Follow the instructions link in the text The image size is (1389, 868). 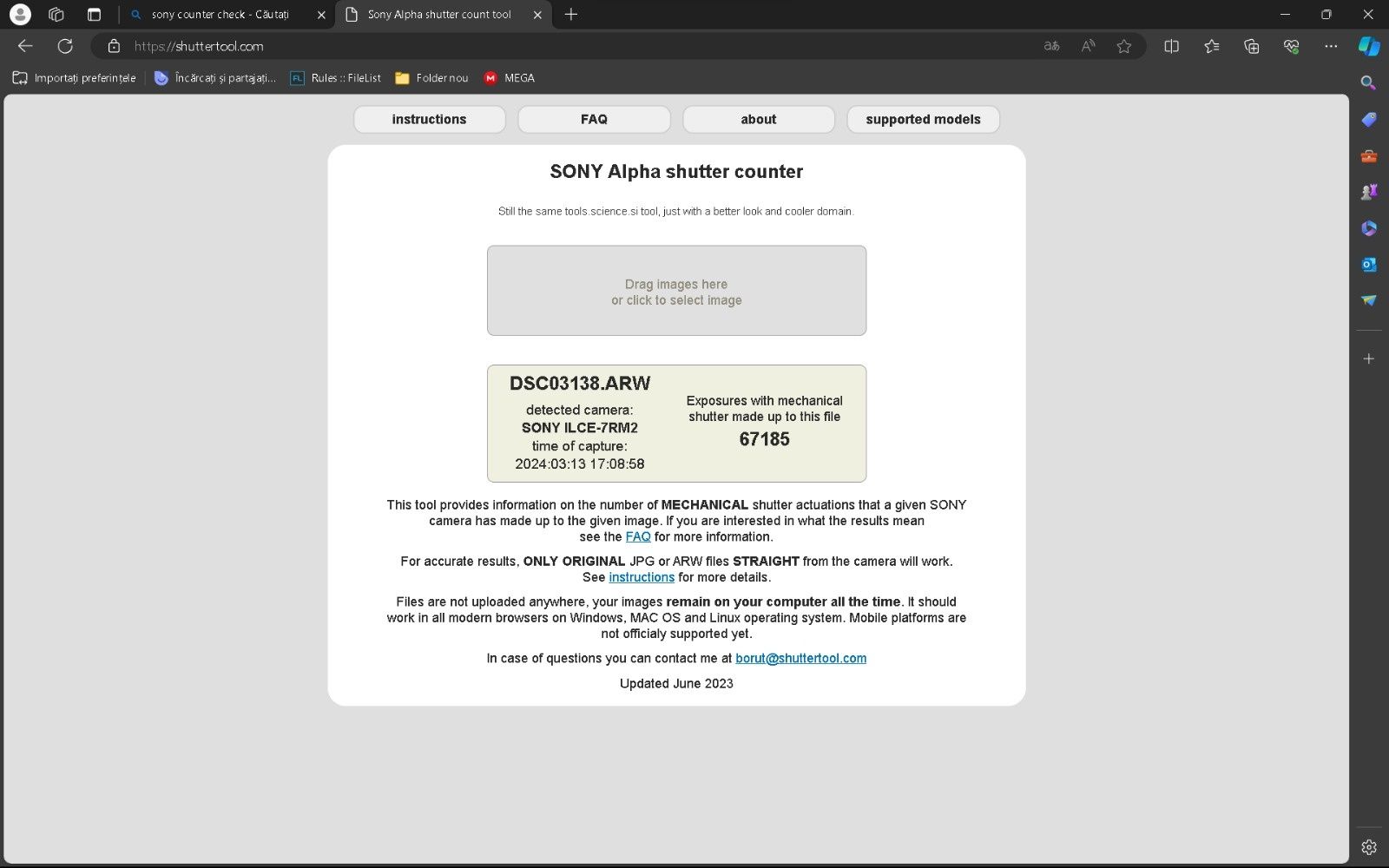642,577
